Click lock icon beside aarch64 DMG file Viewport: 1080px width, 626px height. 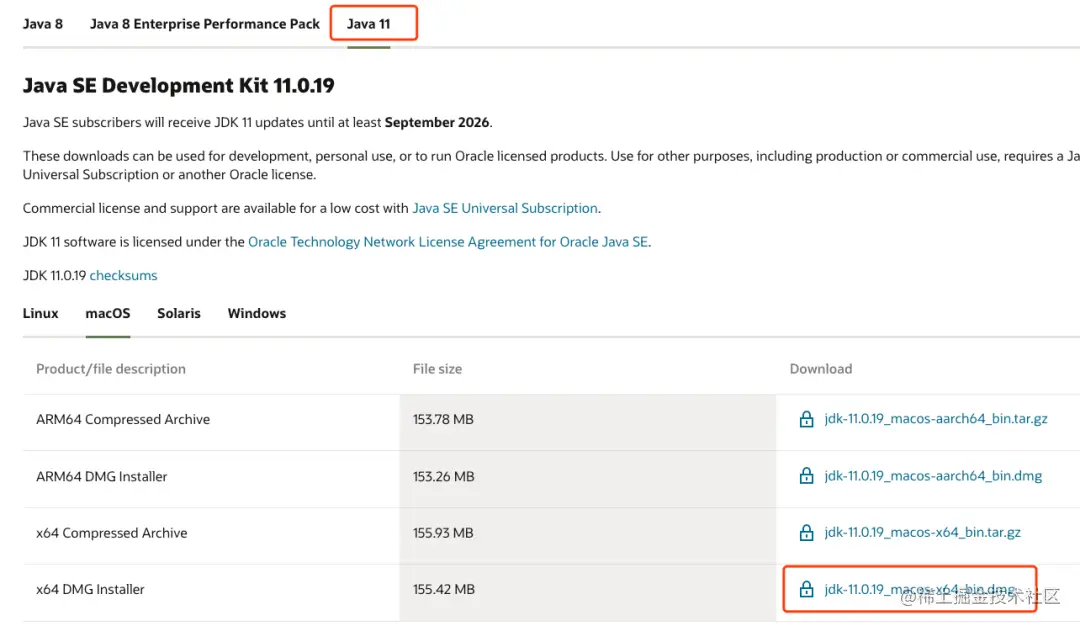[806, 477]
